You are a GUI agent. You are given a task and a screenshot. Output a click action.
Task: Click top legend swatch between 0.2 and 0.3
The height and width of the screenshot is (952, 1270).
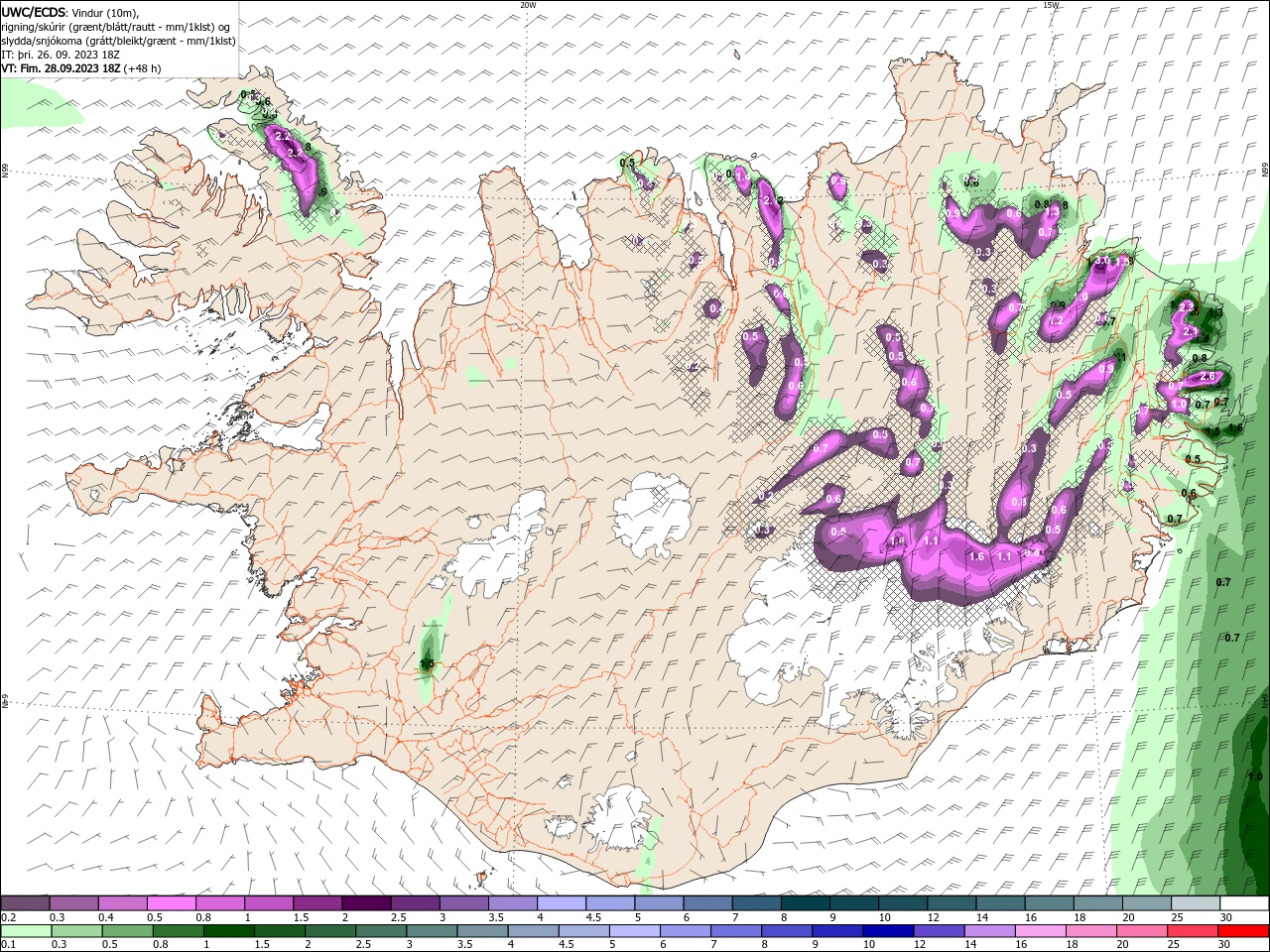point(25,903)
